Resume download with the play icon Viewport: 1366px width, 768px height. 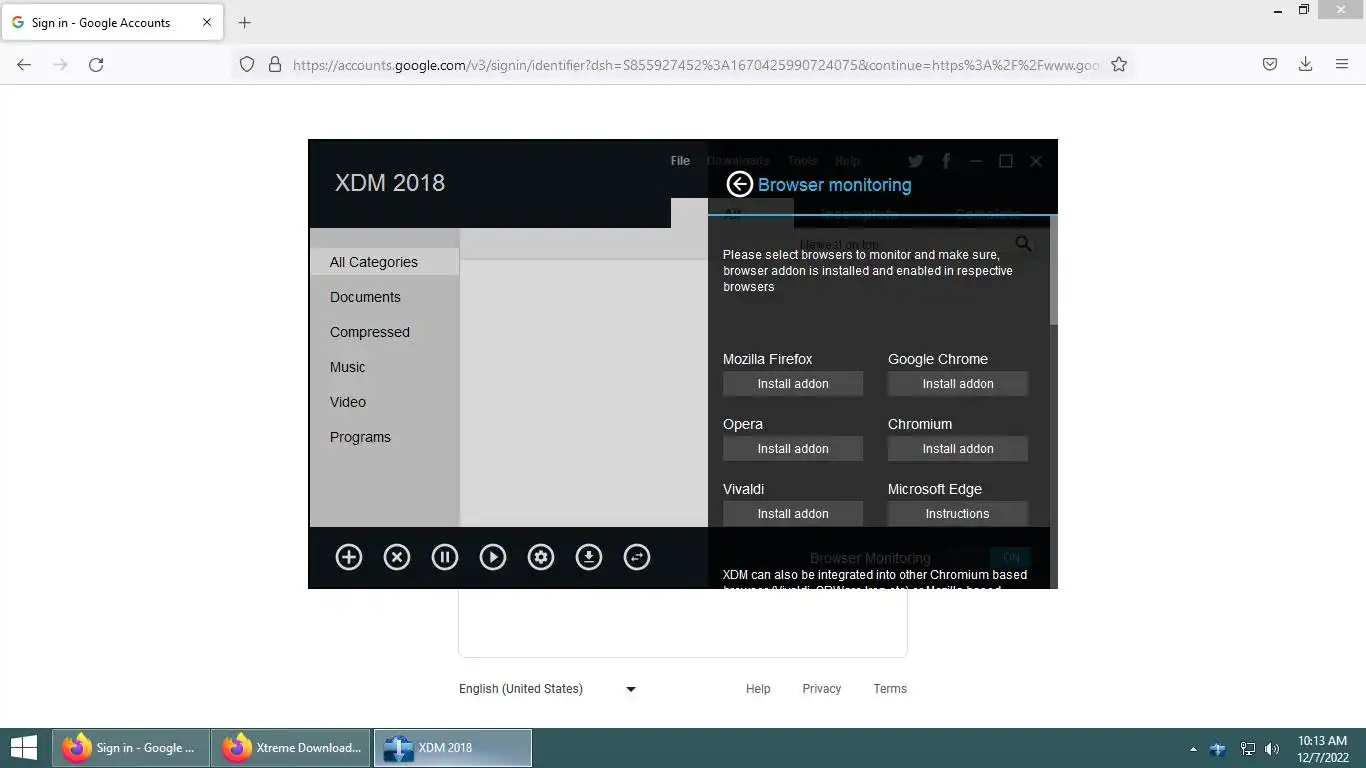(493, 557)
